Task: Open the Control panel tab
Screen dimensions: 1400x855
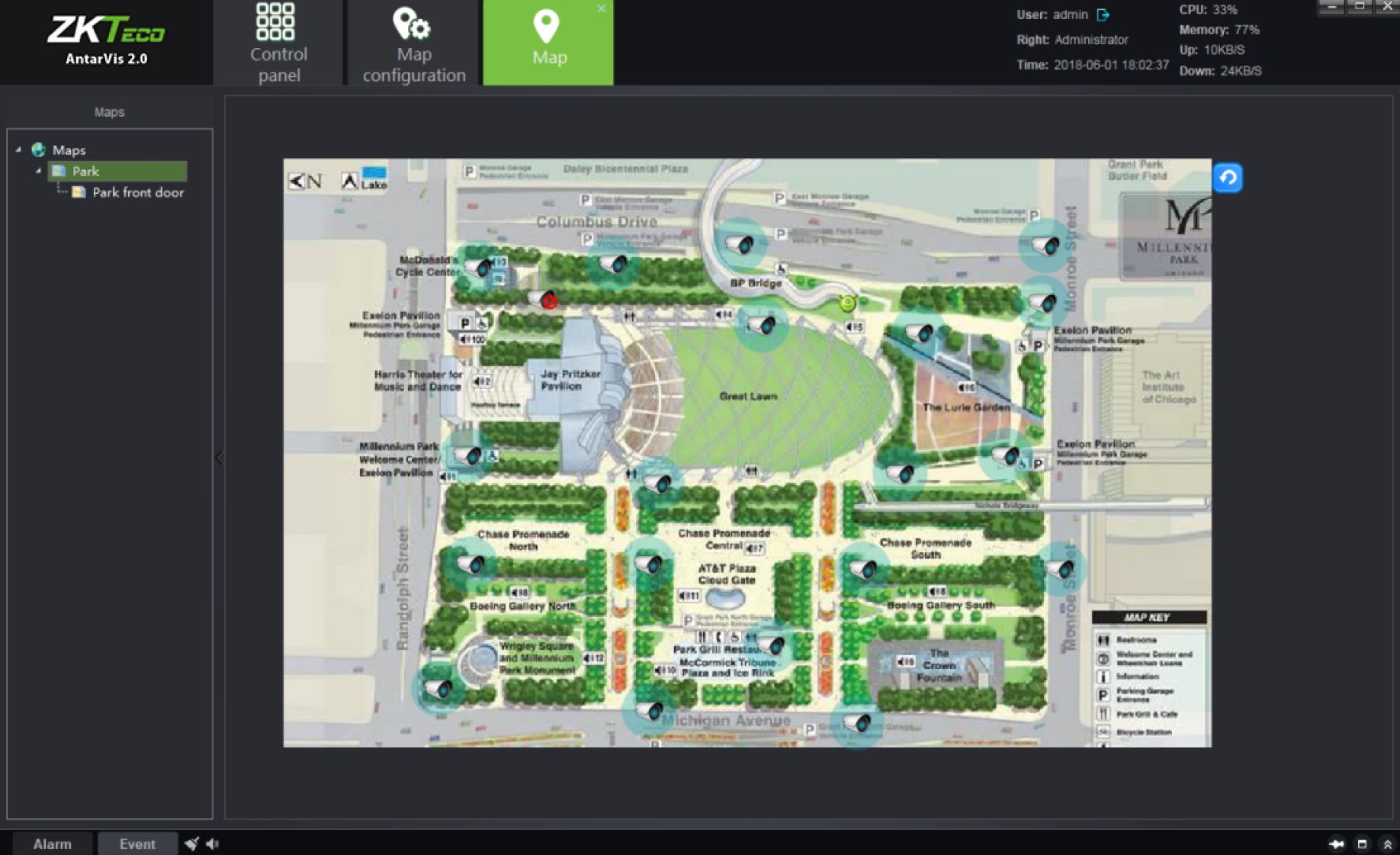Action: pyautogui.click(x=278, y=43)
